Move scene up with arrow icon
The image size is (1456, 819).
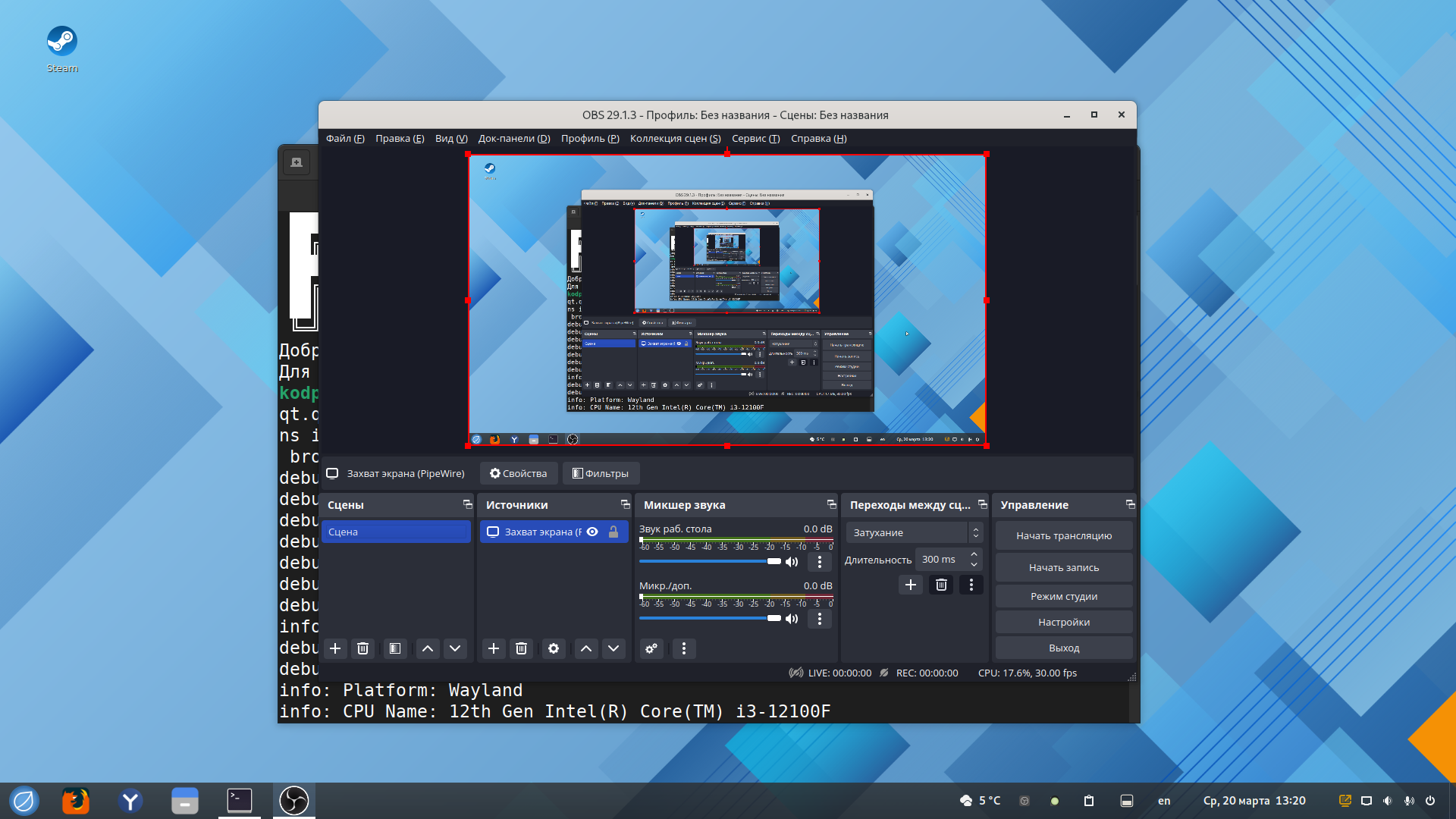428,648
